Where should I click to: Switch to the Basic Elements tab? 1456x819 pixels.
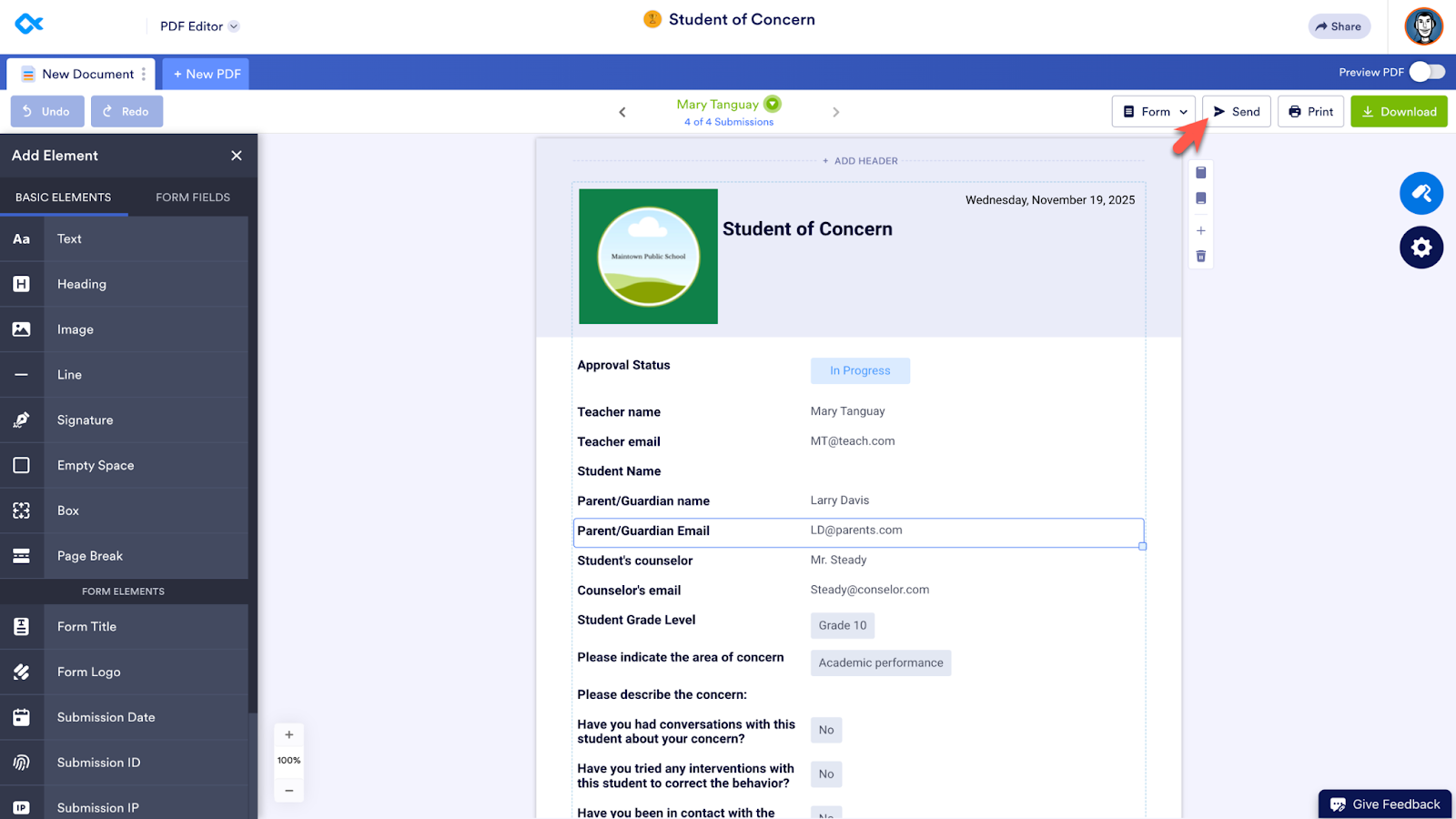coord(64,197)
